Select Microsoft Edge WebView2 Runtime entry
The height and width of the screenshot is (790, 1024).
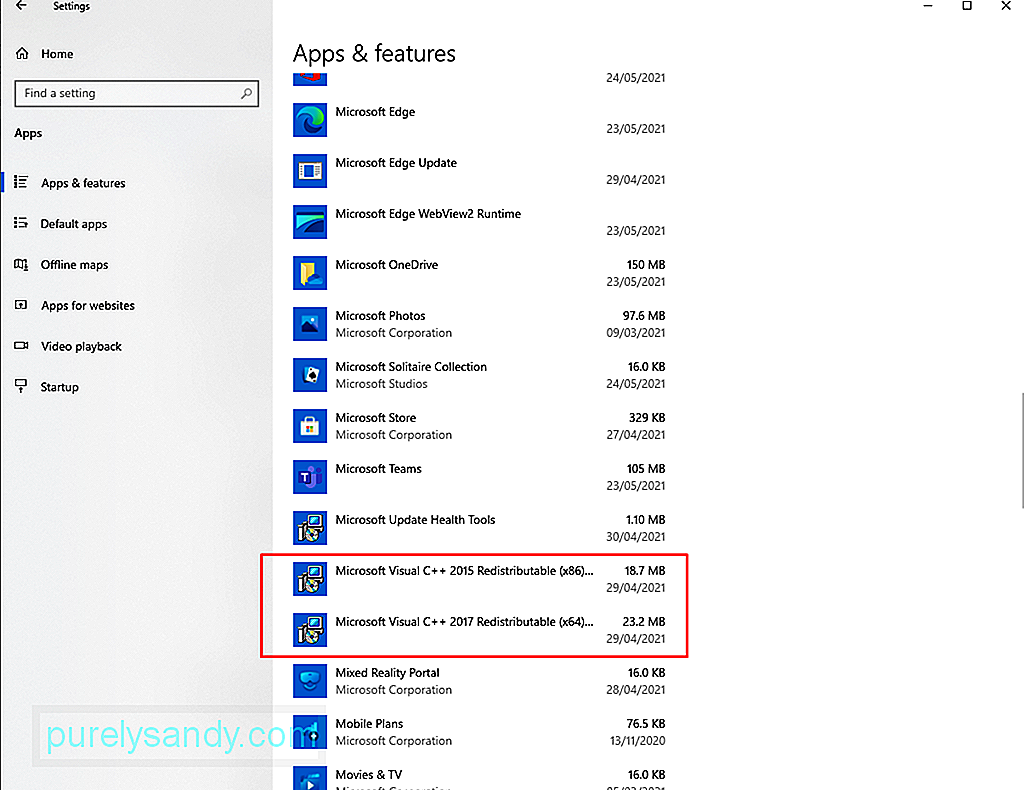pyautogui.click(x=479, y=222)
